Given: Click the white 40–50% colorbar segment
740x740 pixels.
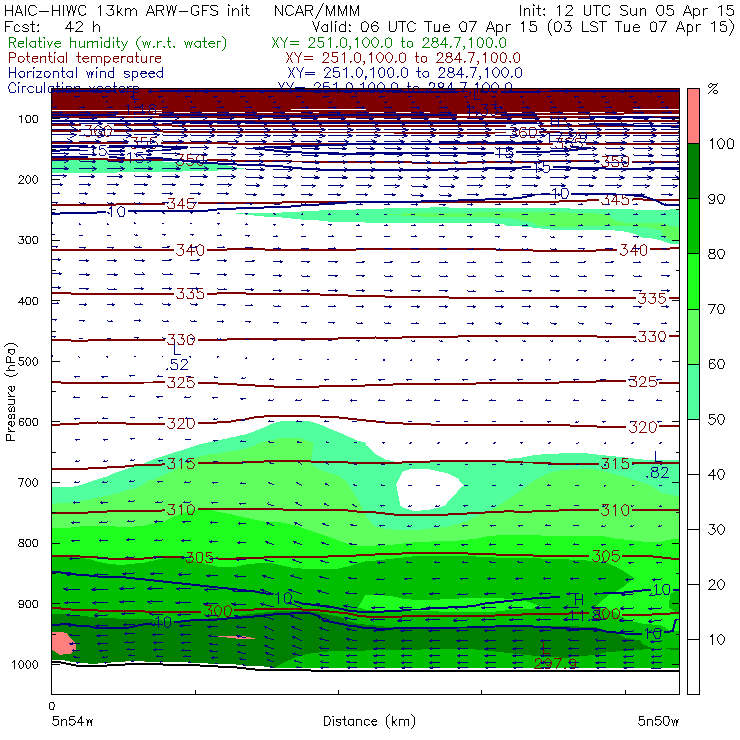Looking at the screenshot, I should 693,446.
